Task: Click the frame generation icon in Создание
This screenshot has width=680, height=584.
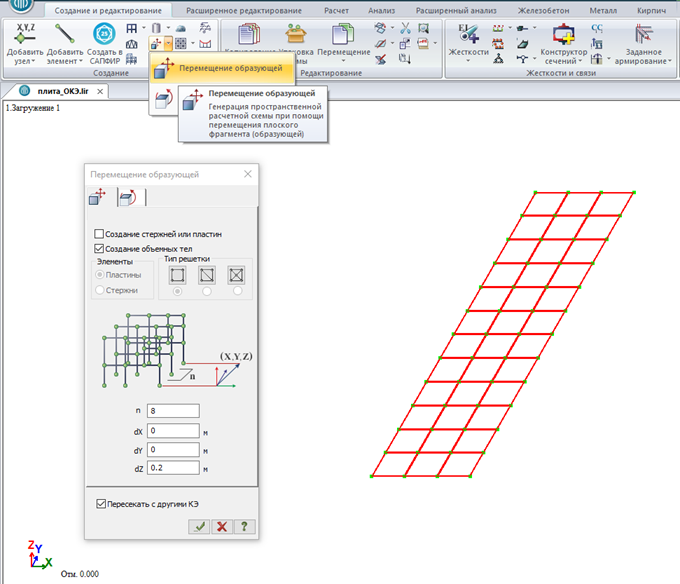Action: click(x=131, y=29)
